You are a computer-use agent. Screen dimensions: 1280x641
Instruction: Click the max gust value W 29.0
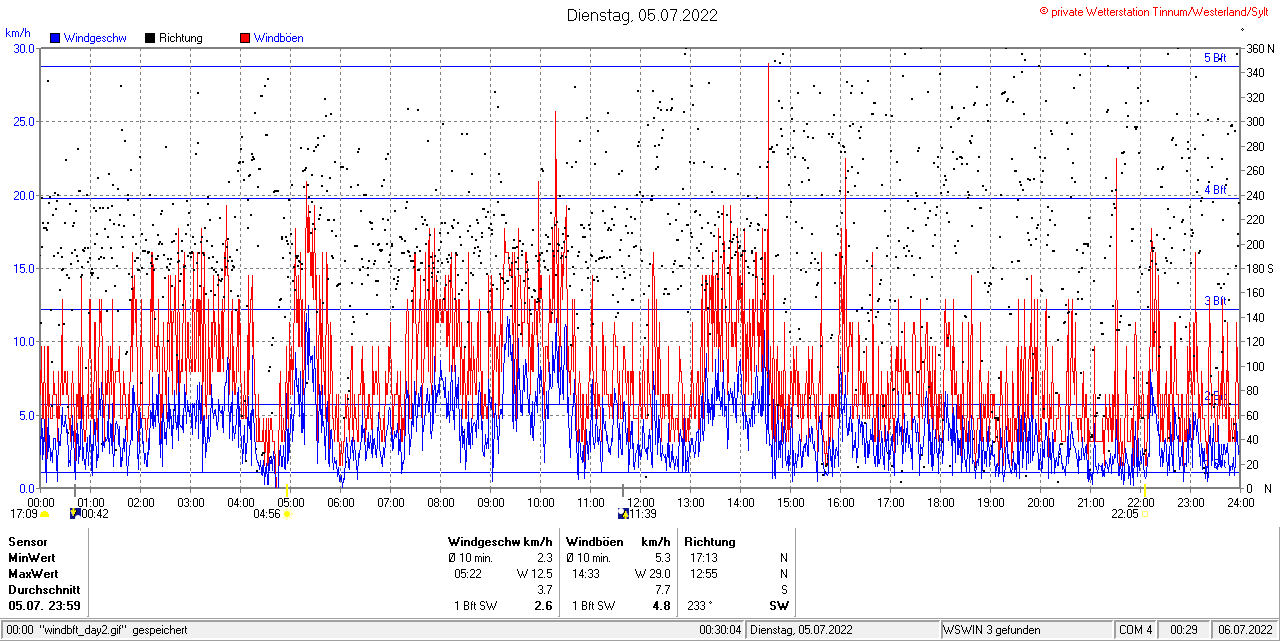[x=652, y=574]
